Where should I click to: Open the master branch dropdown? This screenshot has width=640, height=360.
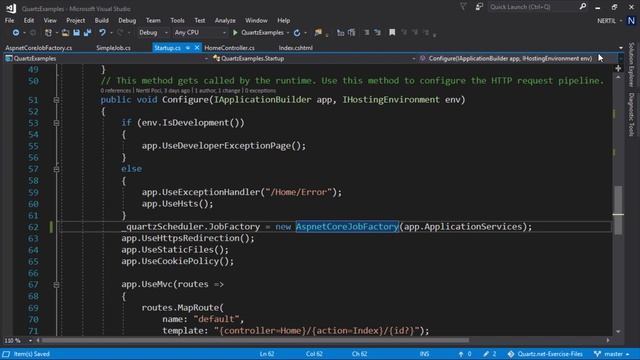pyautogui.click(x=611, y=354)
